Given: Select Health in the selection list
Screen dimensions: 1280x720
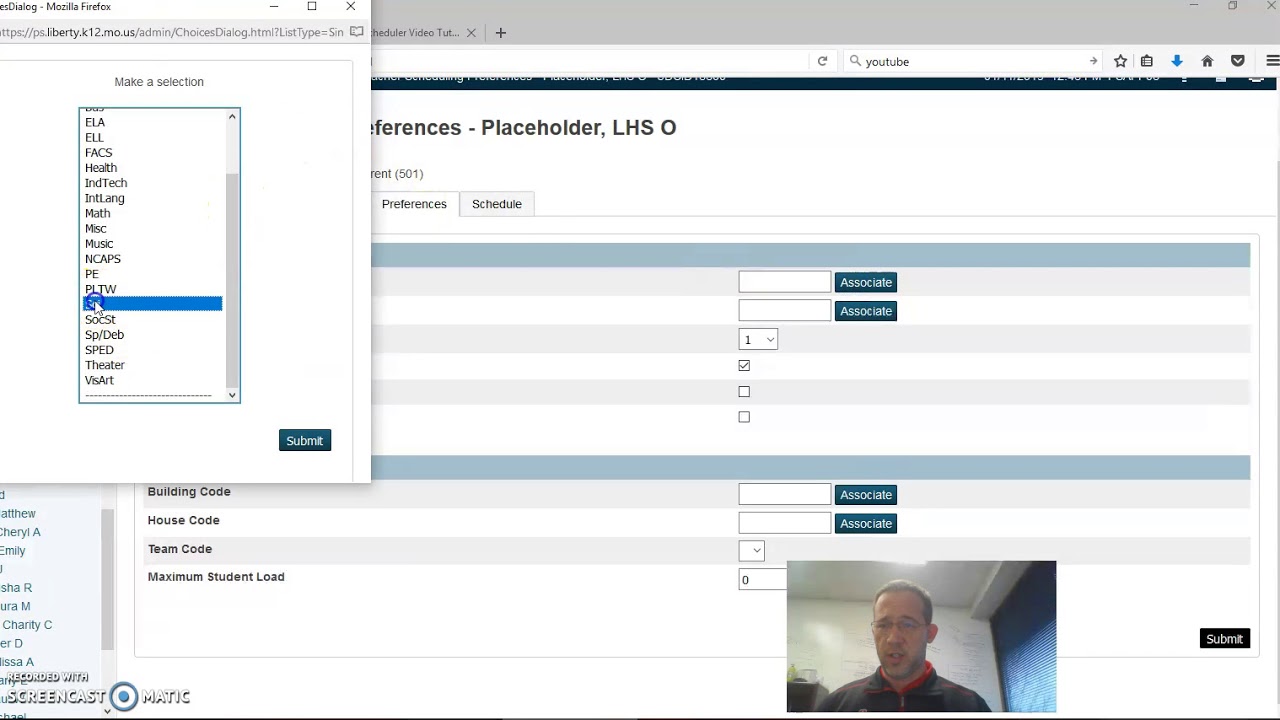Looking at the screenshot, I should coord(101,168).
